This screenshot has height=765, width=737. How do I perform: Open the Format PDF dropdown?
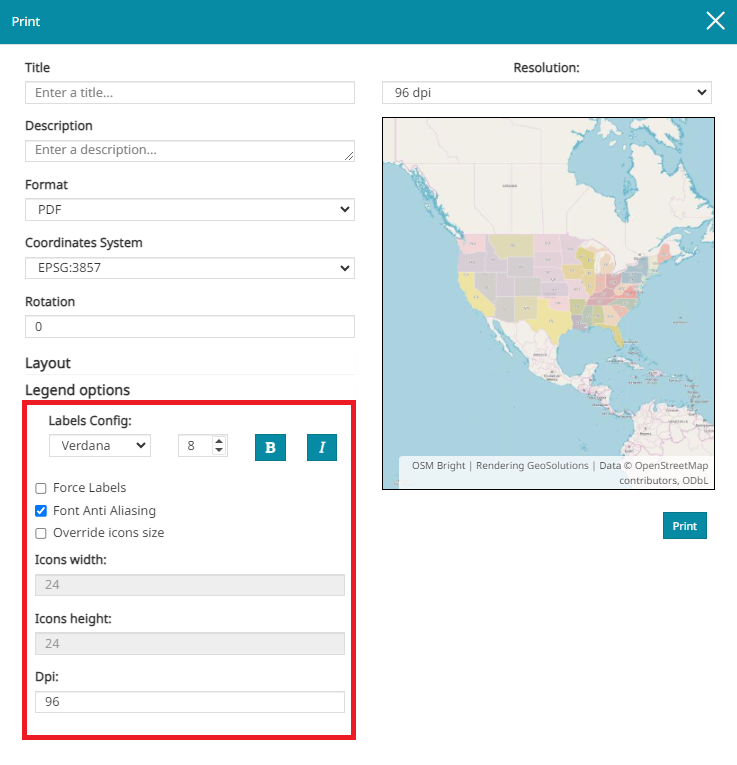(x=189, y=209)
